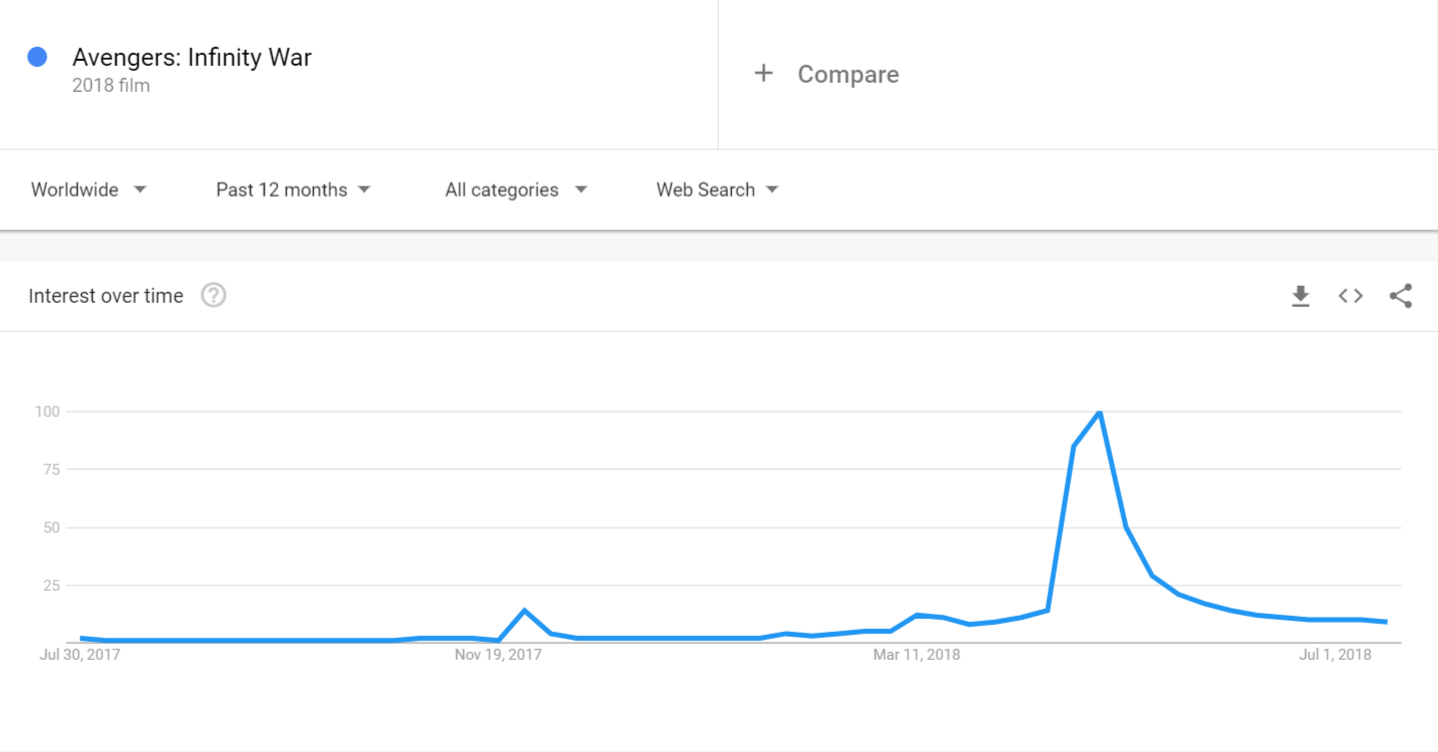Click the Compare text to add a term
Viewport: 1438px width, 752px height.
click(x=848, y=74)
